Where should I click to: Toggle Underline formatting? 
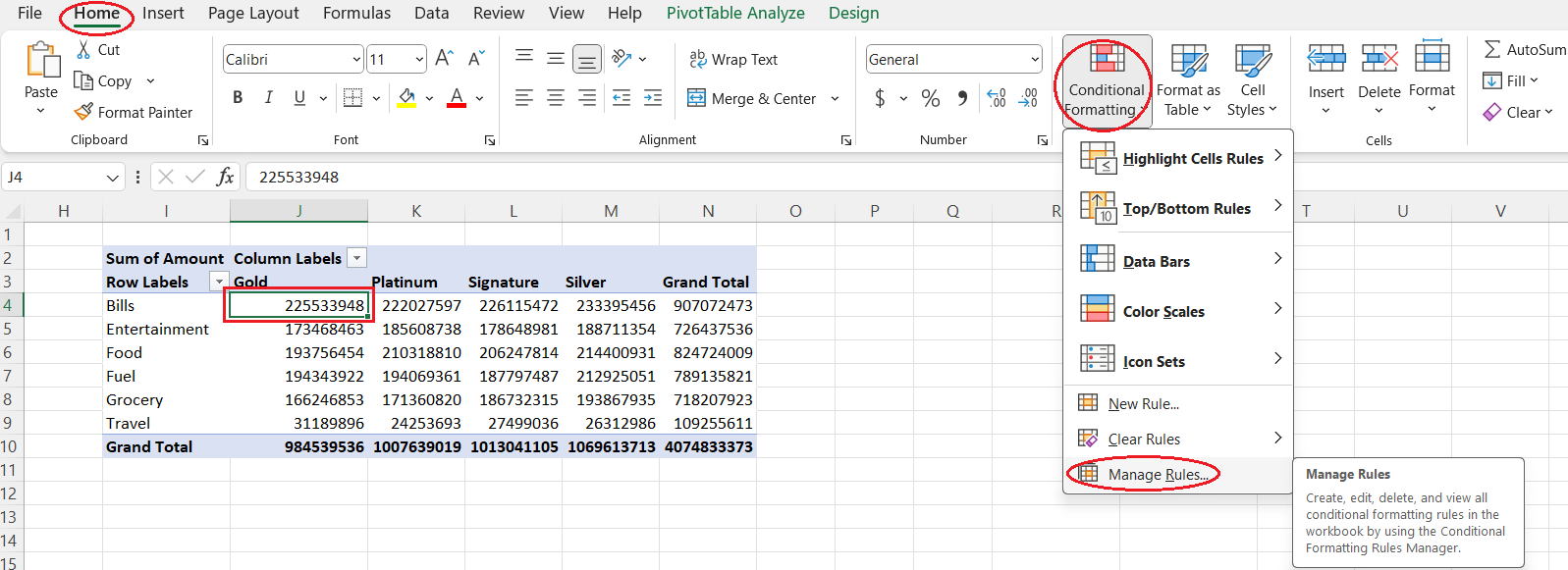(x=299, y=97)
